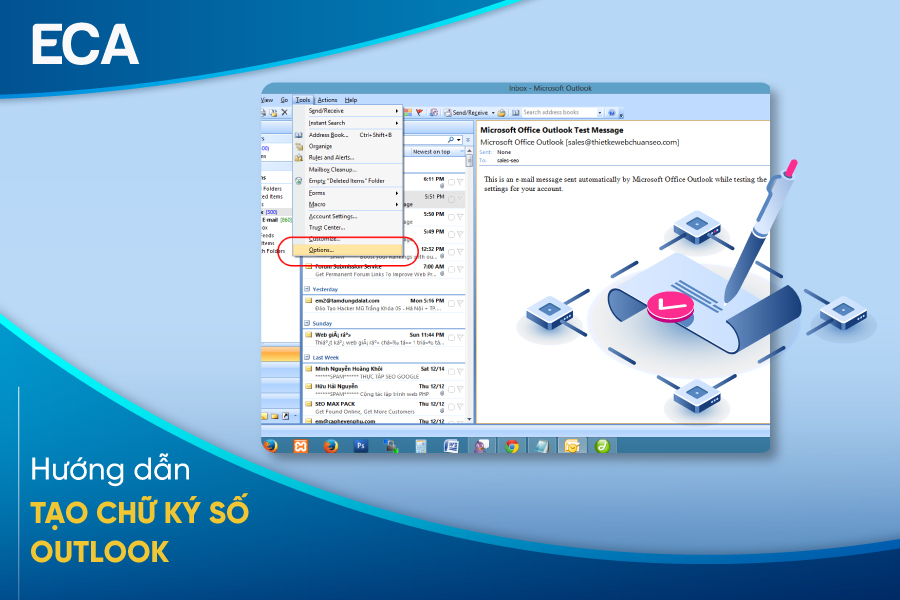Expand the Query Builder double chevron
This screenshot has height=600, width=900.
tap(468, 140)
